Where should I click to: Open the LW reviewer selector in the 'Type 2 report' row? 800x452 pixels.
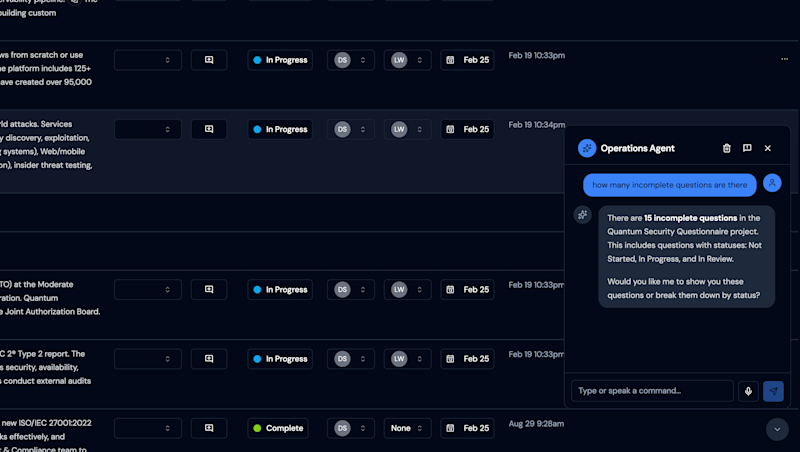407,359
